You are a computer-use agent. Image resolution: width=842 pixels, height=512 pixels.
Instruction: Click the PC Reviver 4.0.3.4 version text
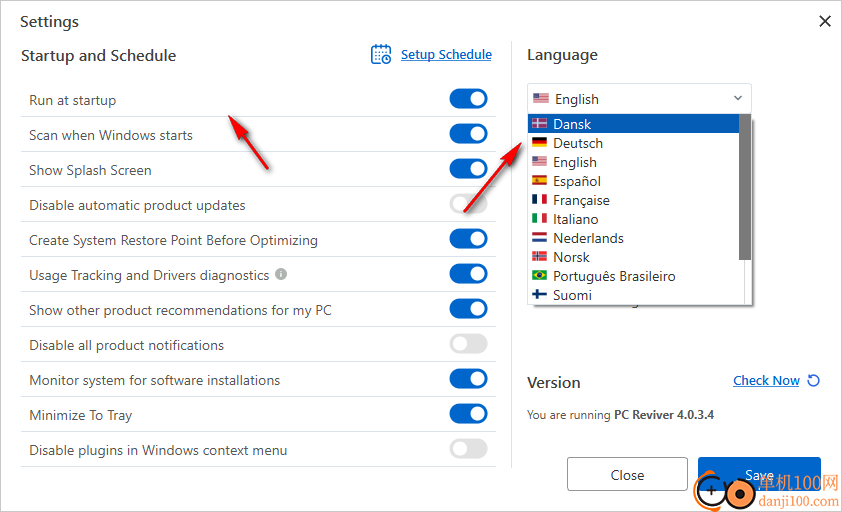[664, 415]
